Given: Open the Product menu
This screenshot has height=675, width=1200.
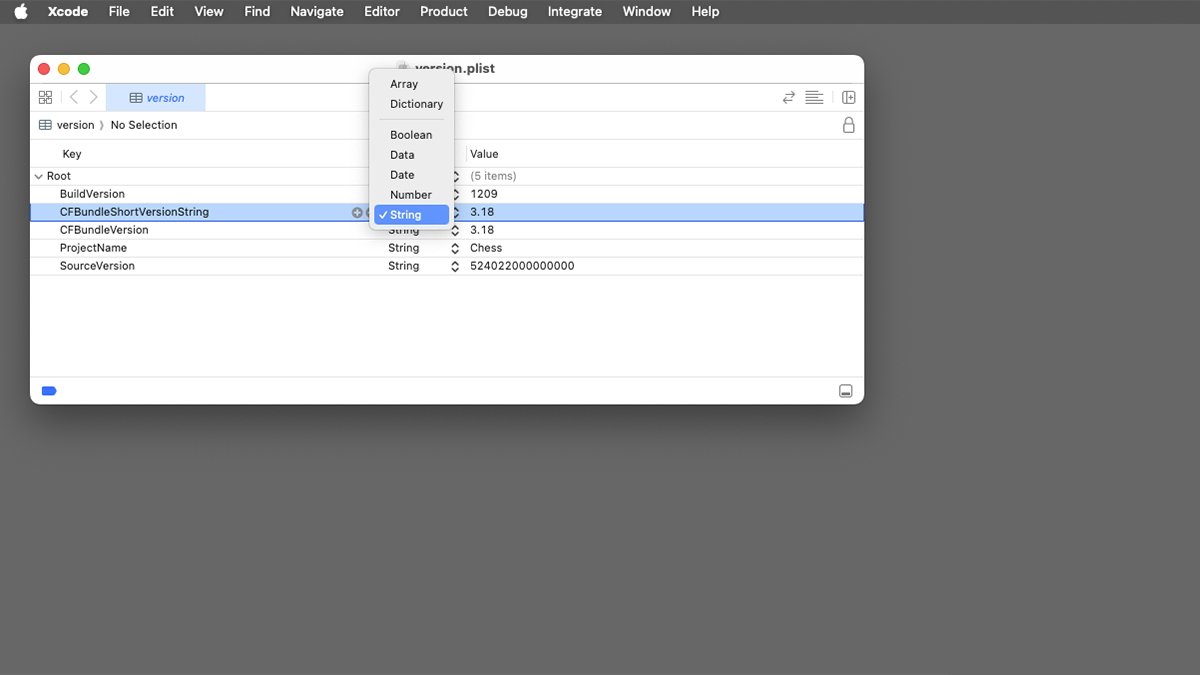Looking at the screenshot, I should 443,12.
